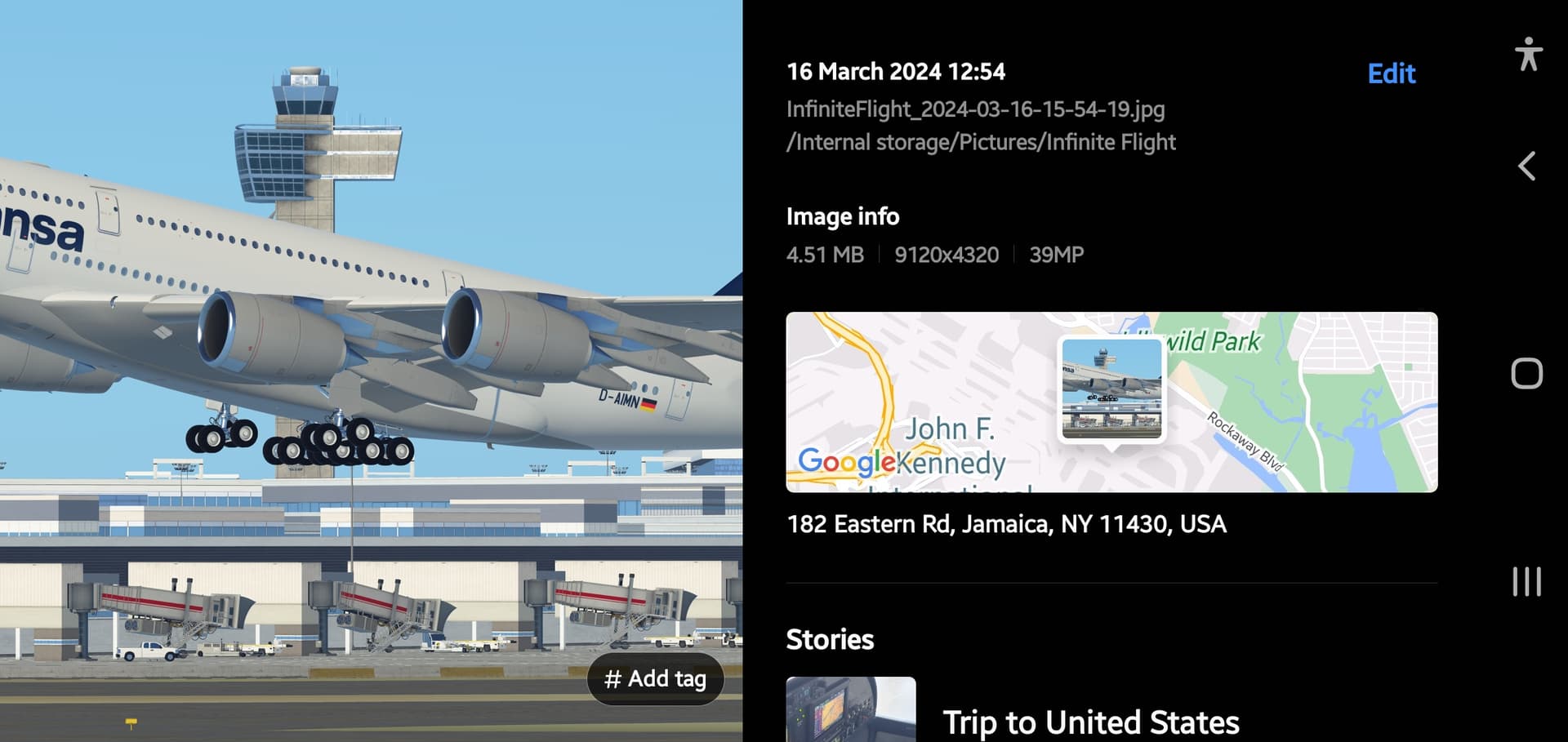Tap the address 182 Eastern Rd

pyautogui.click(x=1006, y=524)
